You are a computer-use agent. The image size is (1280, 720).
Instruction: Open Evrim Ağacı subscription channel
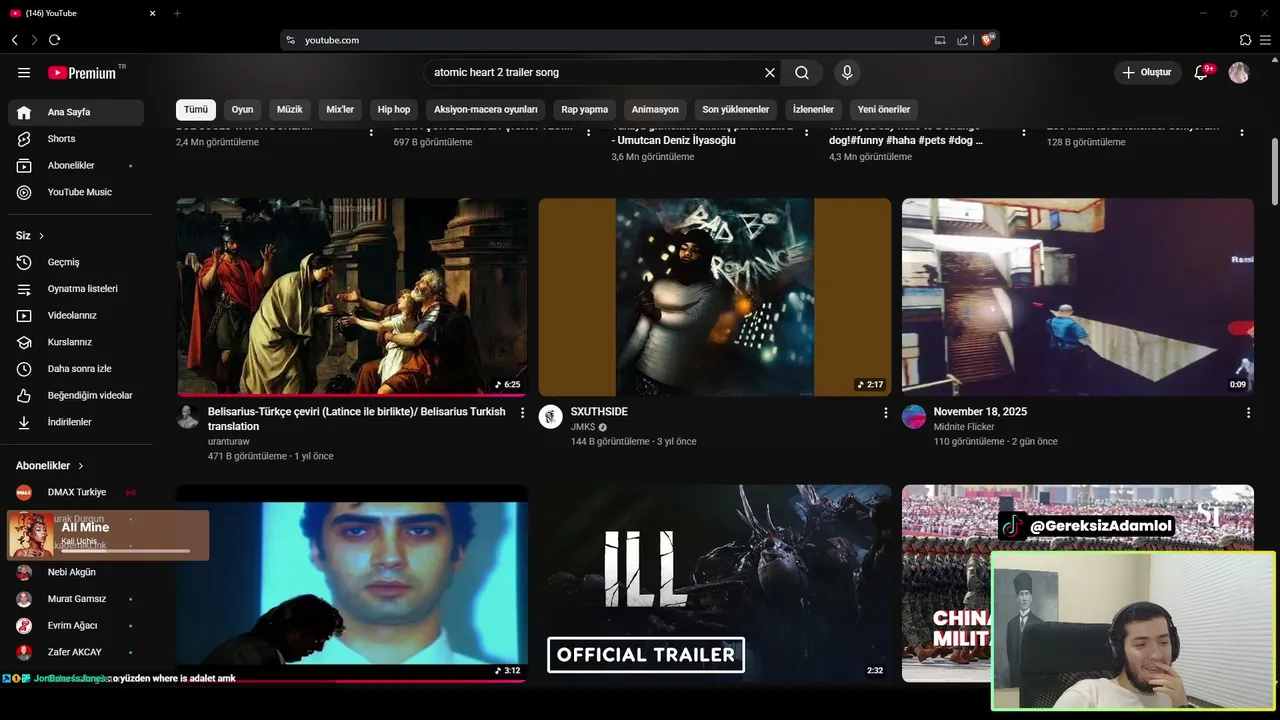(x=76, y=626)
